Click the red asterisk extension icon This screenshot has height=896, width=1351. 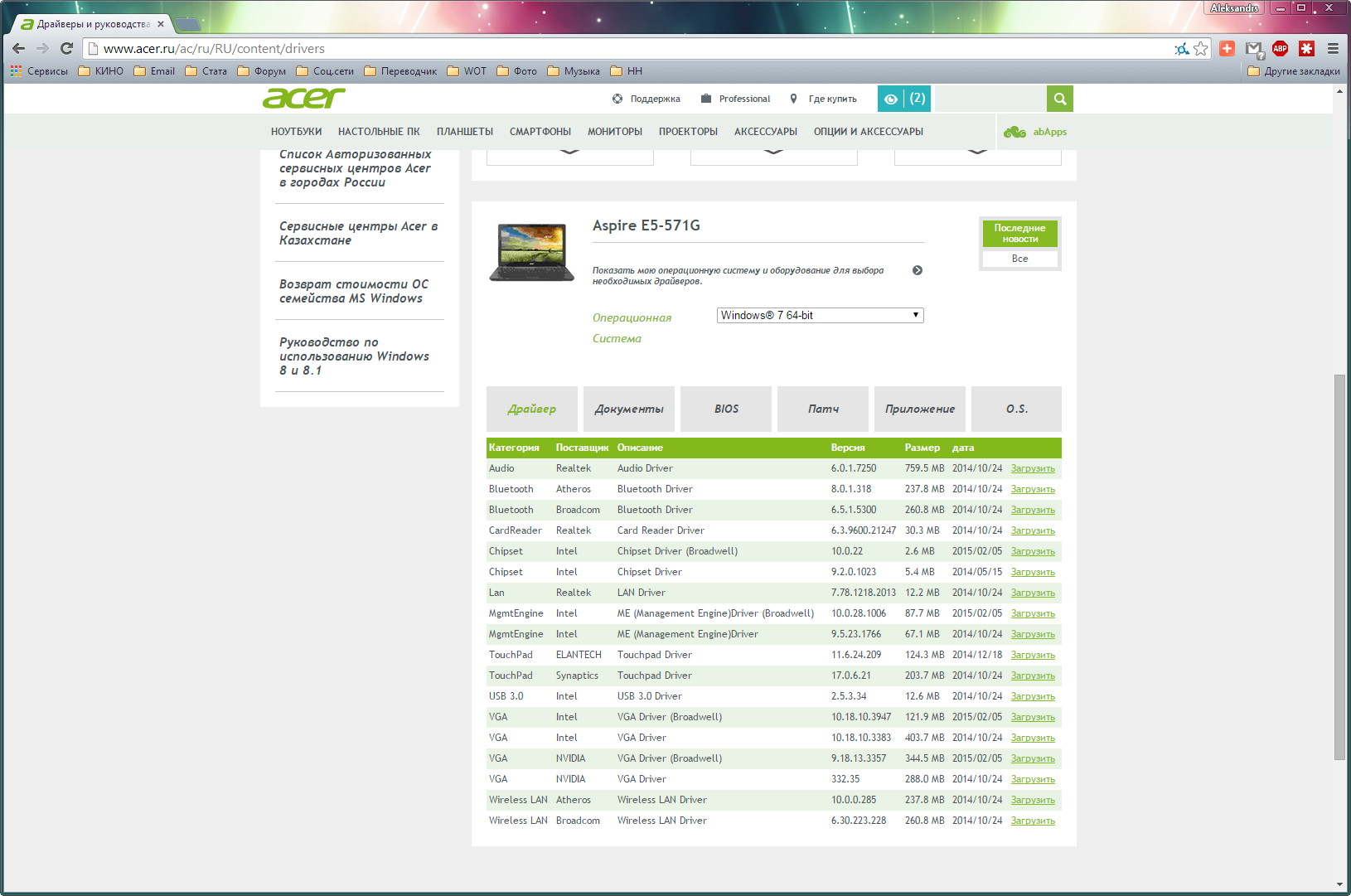click(x=1307, y=49)
